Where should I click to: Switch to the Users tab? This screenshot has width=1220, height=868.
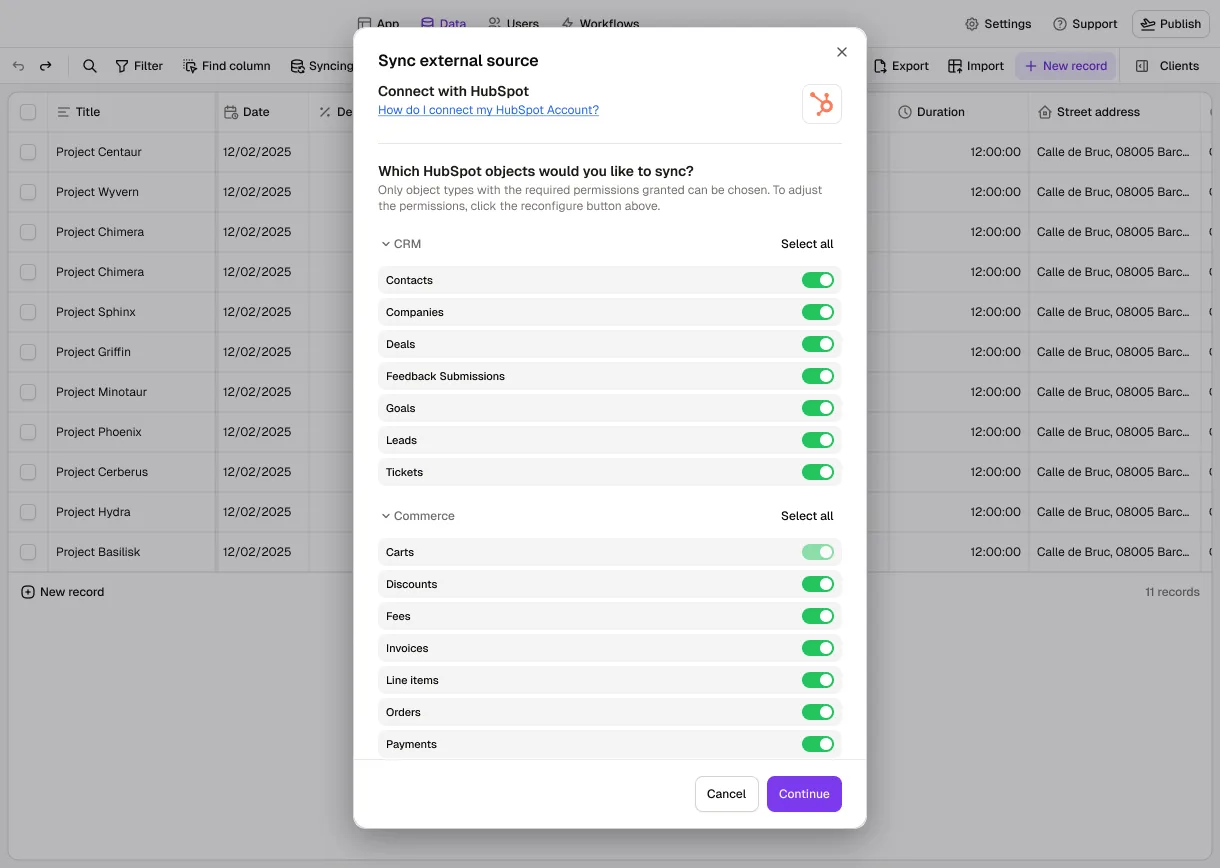[514, 24]
